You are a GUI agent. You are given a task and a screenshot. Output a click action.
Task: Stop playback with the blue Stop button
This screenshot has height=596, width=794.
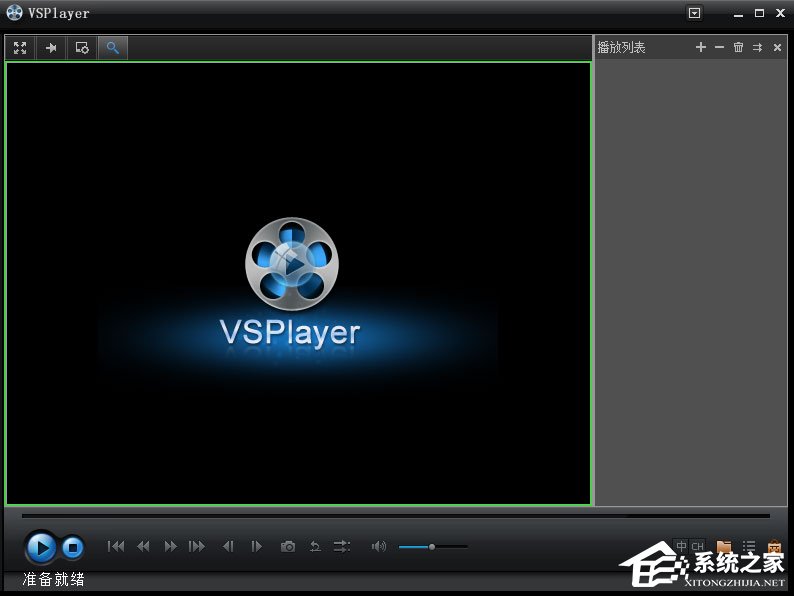73,547
